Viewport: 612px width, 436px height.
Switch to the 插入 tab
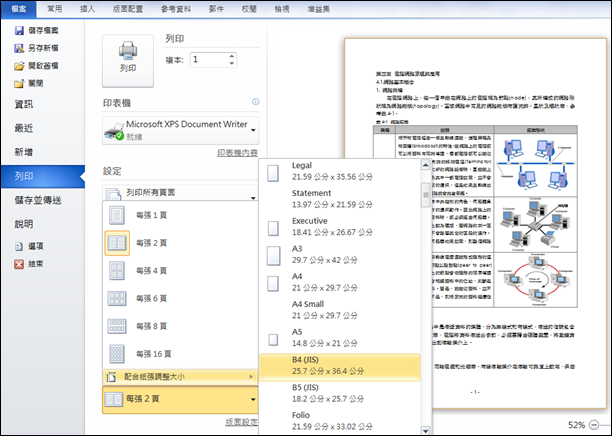coord(87,9)
